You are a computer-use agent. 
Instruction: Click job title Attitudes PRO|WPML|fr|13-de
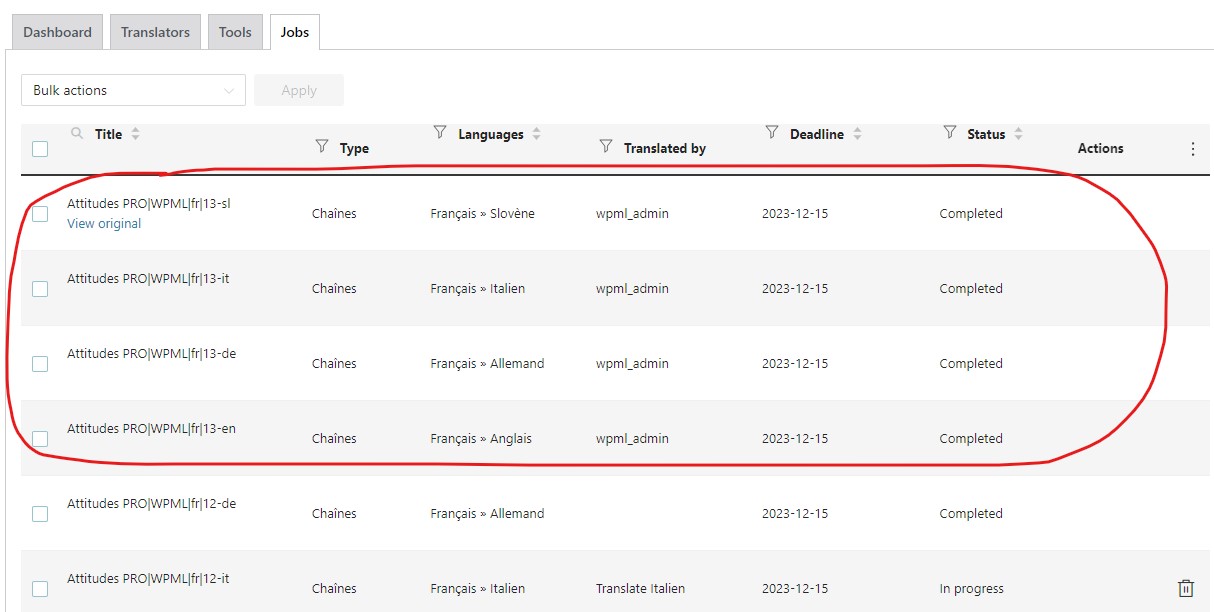pyautogui.click(x=151, y=354)
